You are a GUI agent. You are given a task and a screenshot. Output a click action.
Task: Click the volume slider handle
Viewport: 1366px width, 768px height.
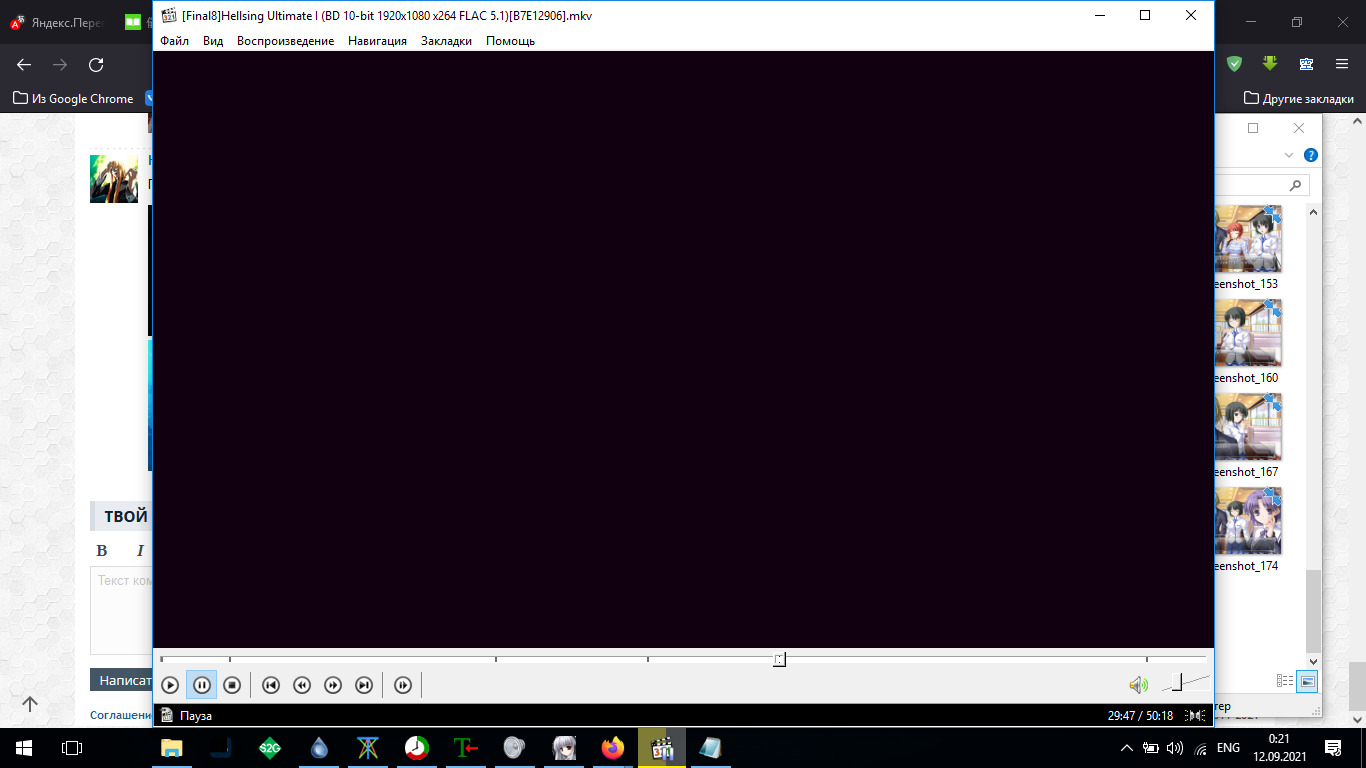(1177, 683)
